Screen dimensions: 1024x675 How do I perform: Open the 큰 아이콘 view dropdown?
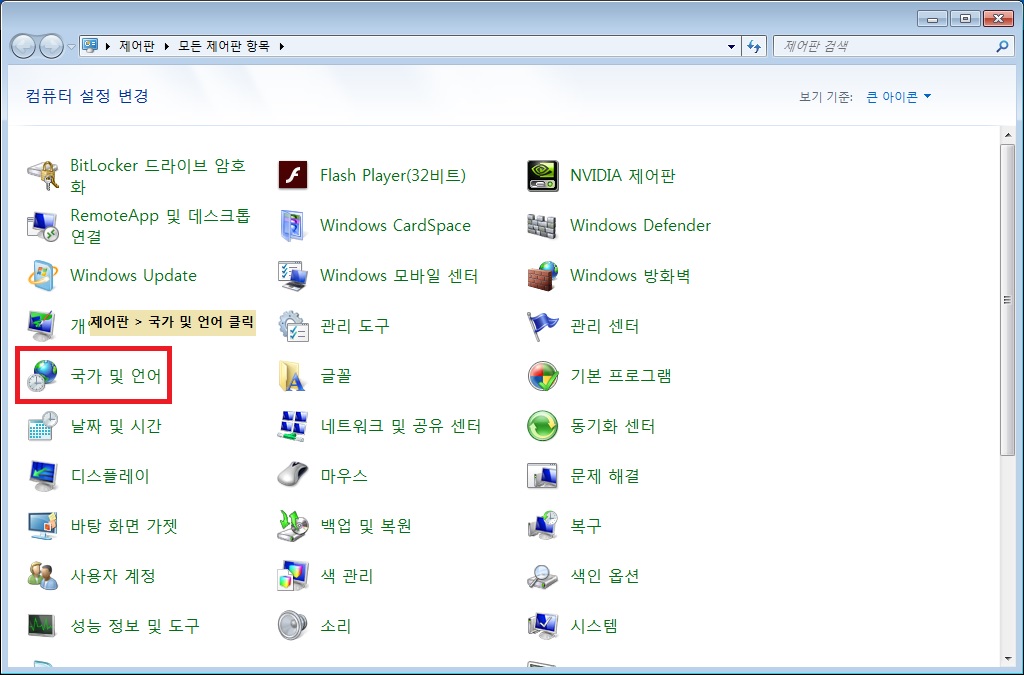point(899,97)
